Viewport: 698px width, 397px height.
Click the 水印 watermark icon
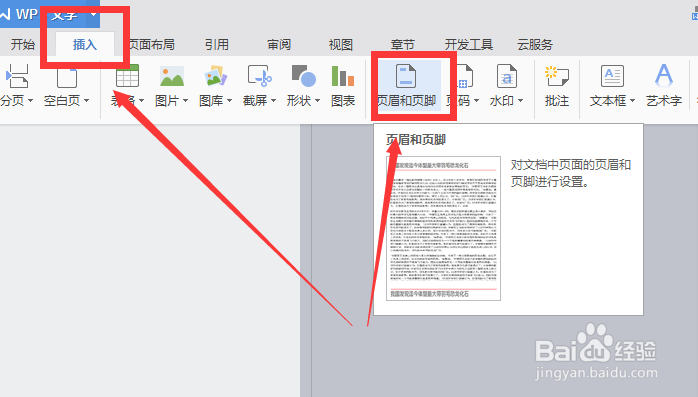[507, 76]
